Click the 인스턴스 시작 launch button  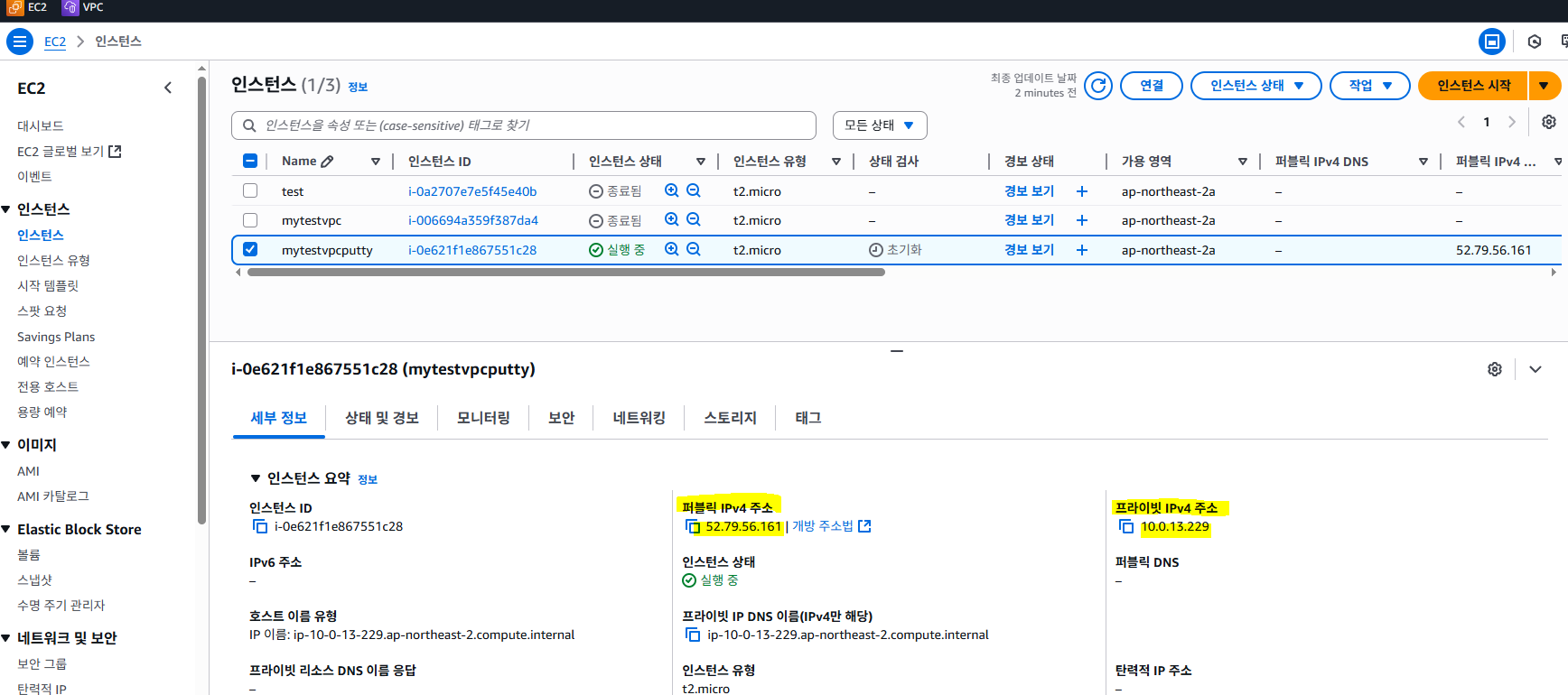[1473, 86]
